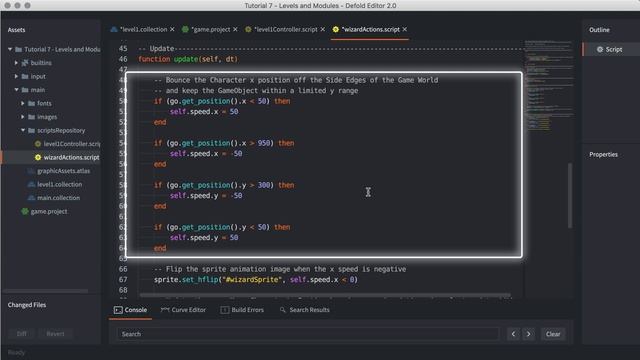Close the game.project tab
Image resolution: width=640 pixels, height=360 pixels.
pyautogui.click(x=235, y=29)
